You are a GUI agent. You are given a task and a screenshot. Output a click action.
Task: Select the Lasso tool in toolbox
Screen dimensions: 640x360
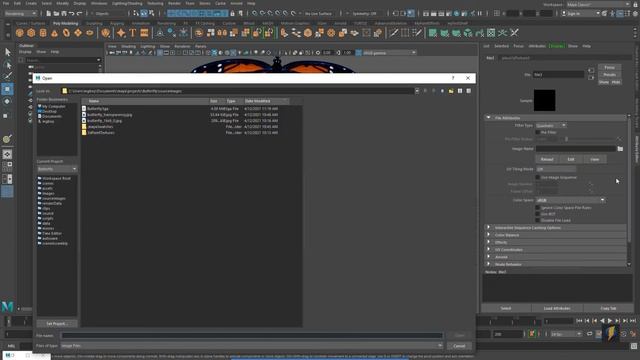click(7, 64)
